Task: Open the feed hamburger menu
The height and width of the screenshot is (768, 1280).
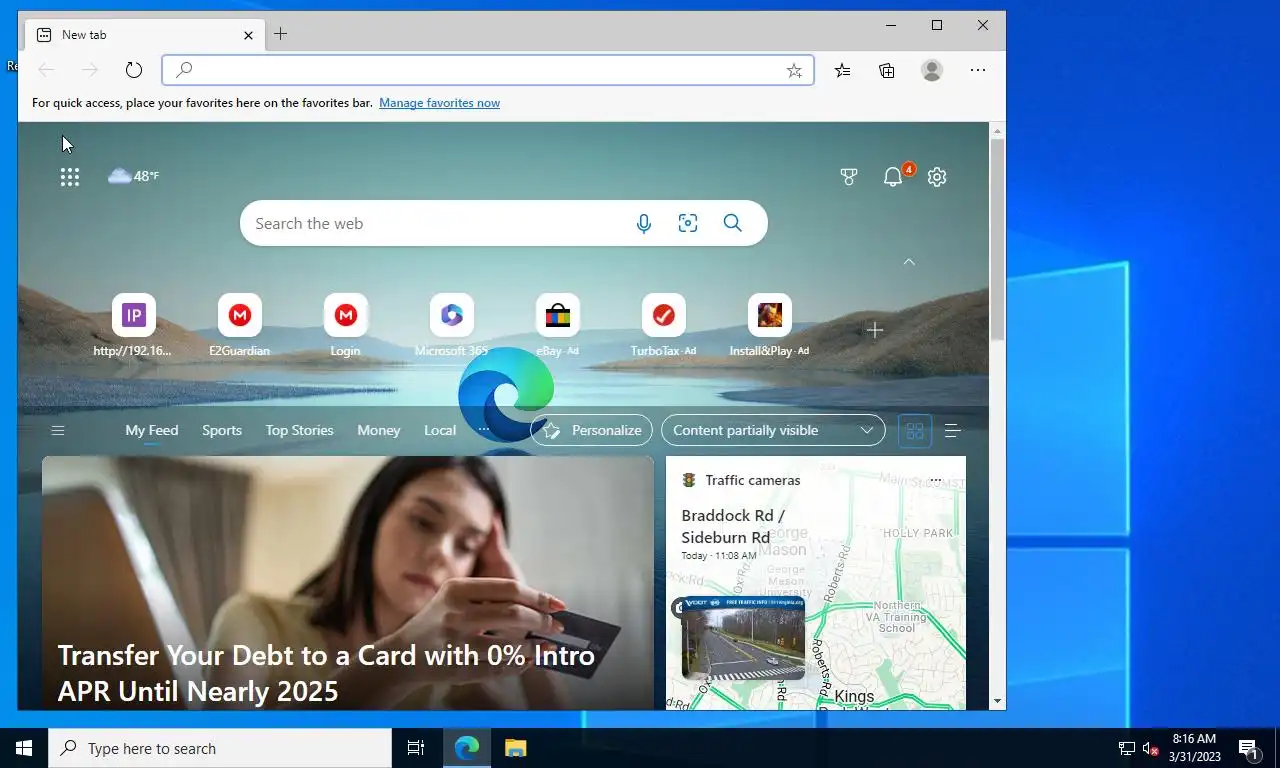Action: pos(58,431)
